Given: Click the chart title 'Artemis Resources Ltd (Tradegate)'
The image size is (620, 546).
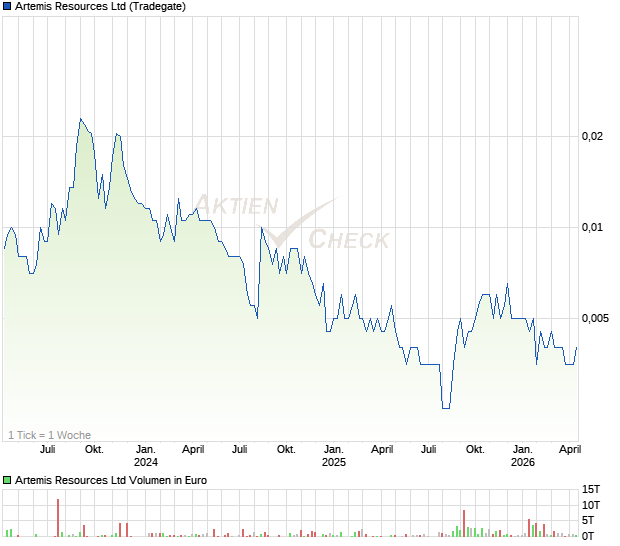Looking at the screenshot, I should coord(100,6).
